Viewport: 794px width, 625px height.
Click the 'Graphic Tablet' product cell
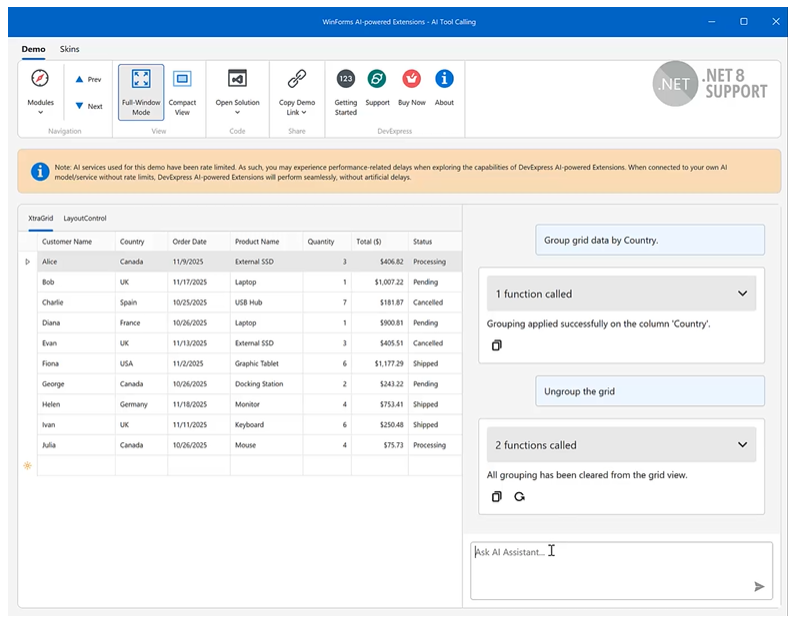266,364
